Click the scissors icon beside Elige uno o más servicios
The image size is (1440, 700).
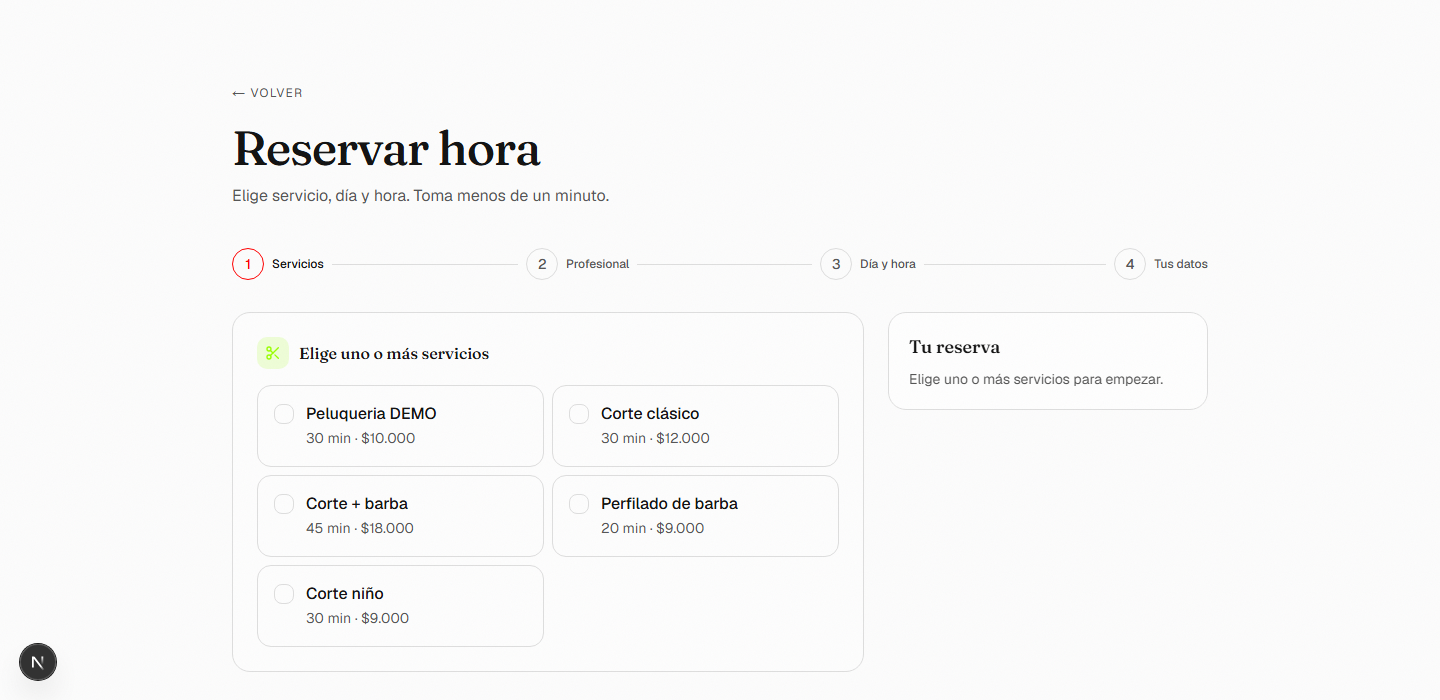click(273, 353)
